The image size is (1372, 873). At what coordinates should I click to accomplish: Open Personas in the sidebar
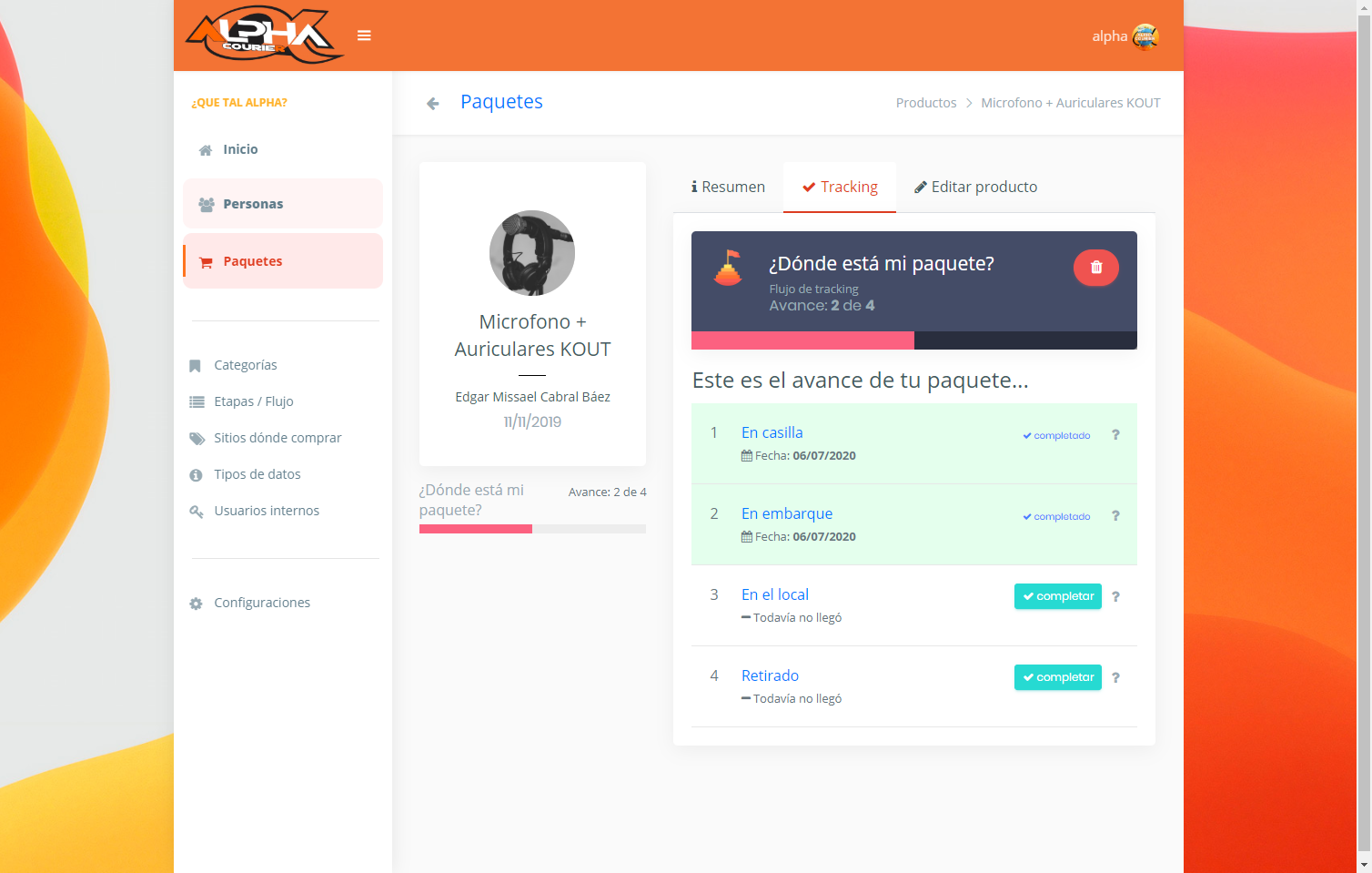283,204
